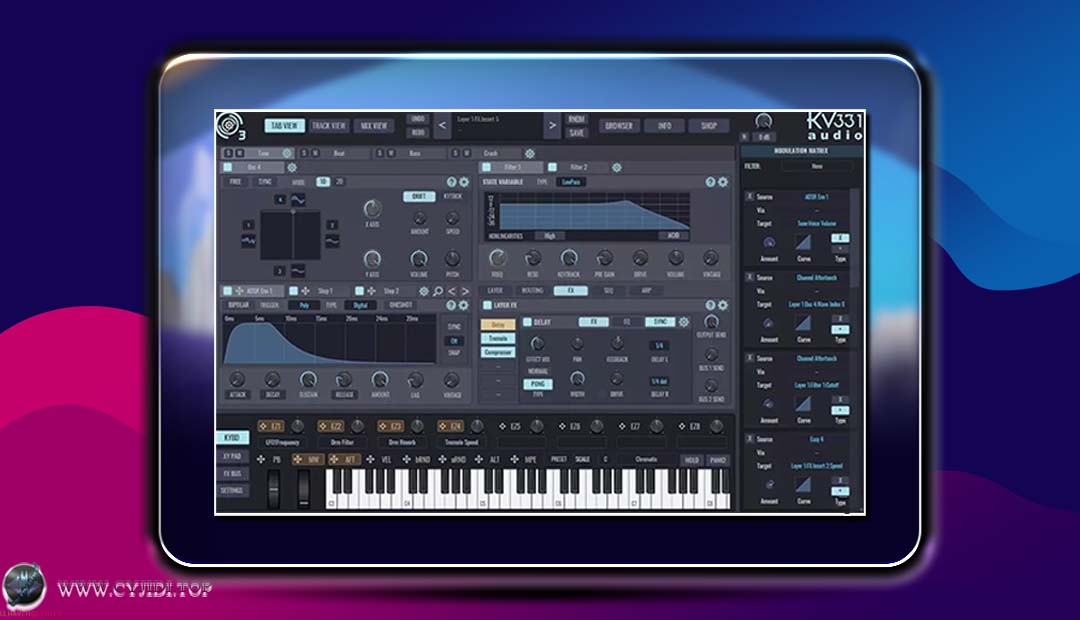
Task: Open Layer FX settings via the gear icon
Action: click(722, 304)
